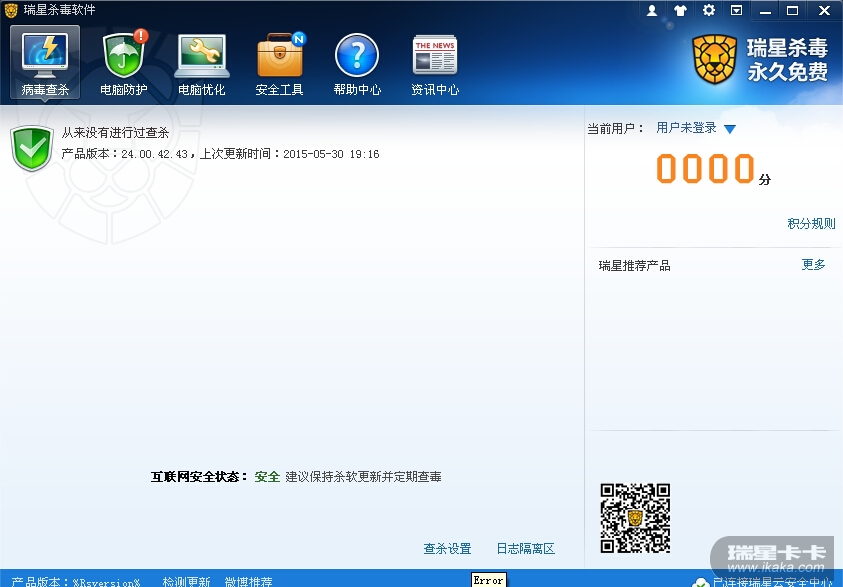Click the 上次更新时间 2015-05-30 19:16 text

290,154
